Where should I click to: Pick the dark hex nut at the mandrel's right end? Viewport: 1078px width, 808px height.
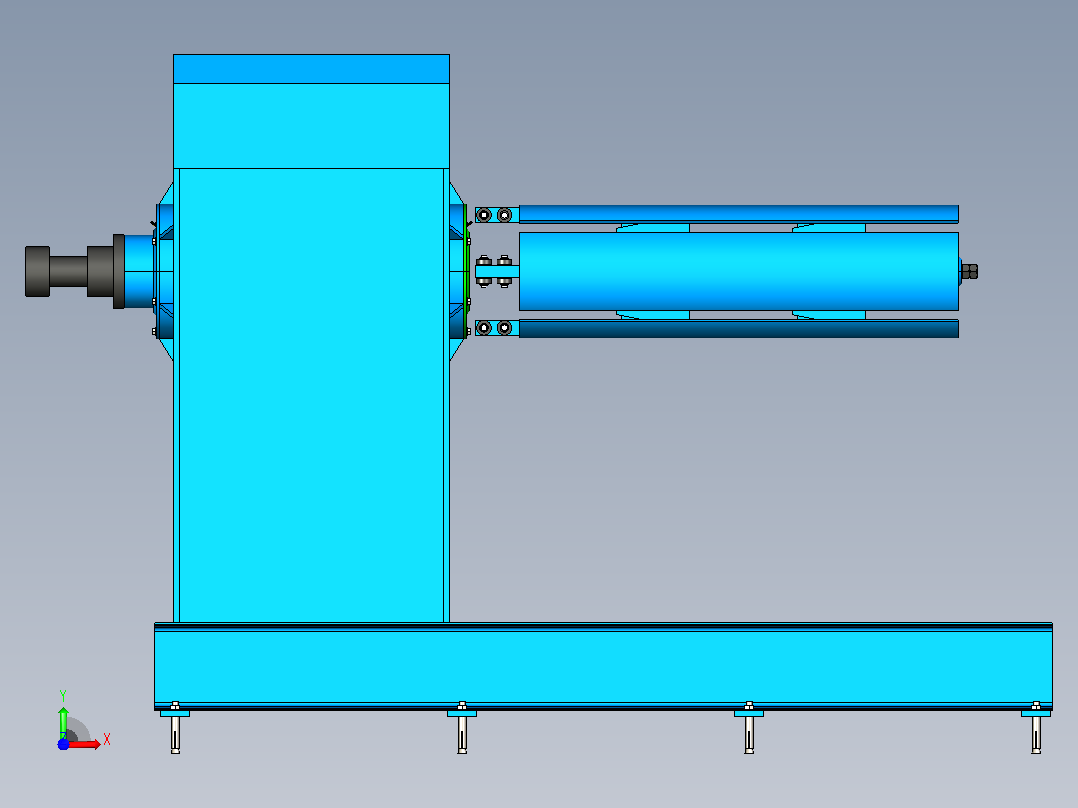(969, 272)
